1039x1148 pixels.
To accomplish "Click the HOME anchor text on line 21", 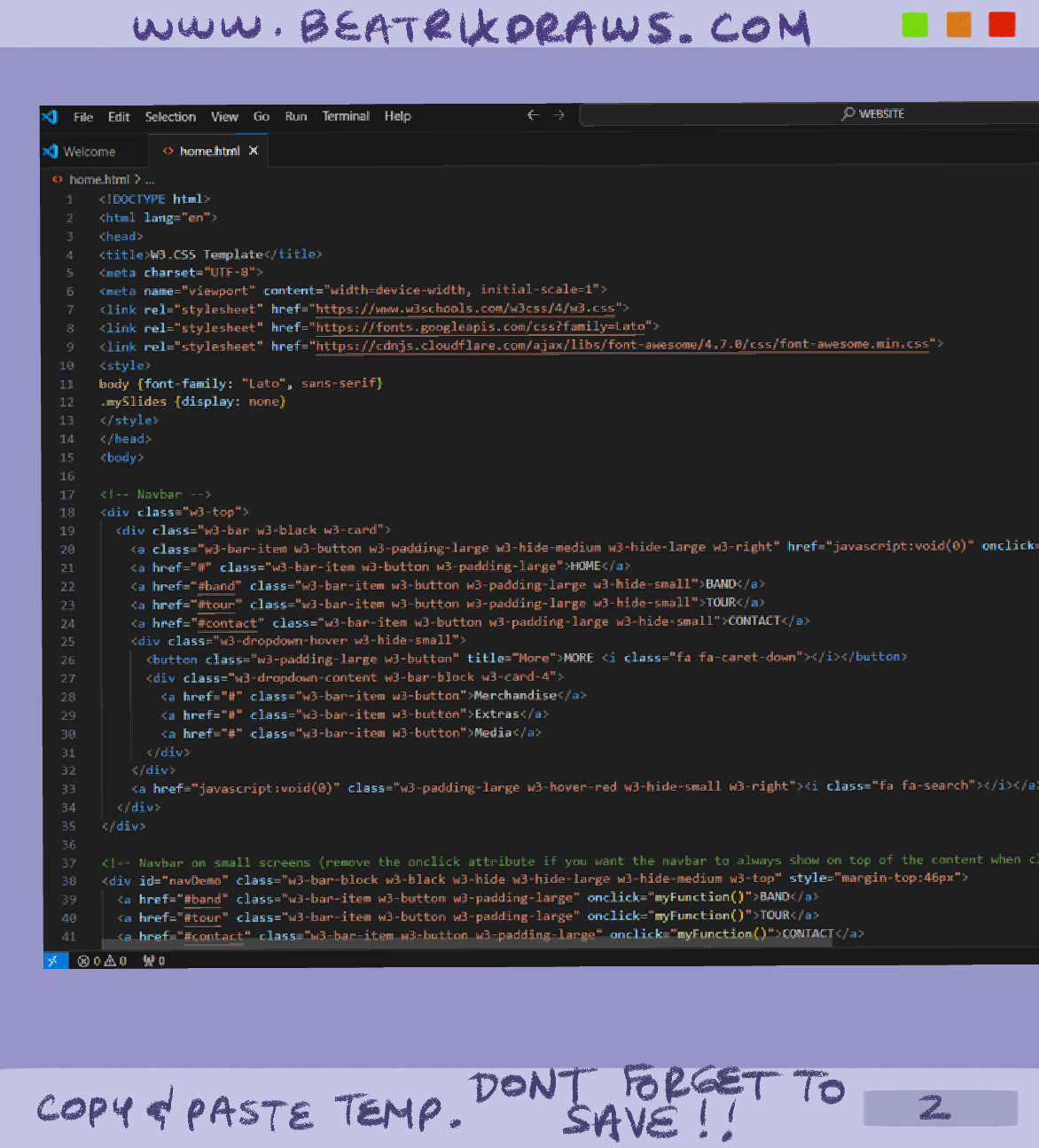I will click(x=584, y=566).
